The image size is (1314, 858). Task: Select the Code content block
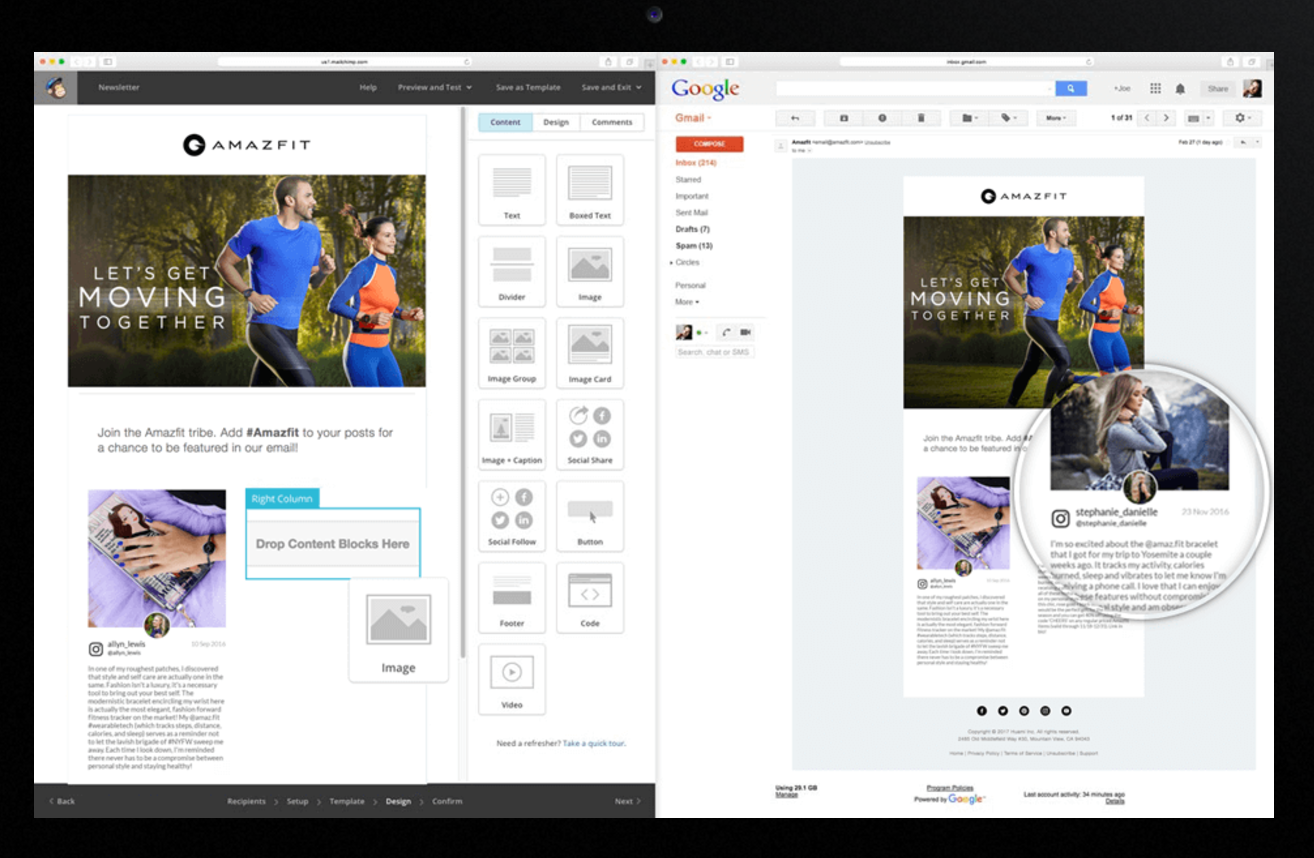pos(590,598)
